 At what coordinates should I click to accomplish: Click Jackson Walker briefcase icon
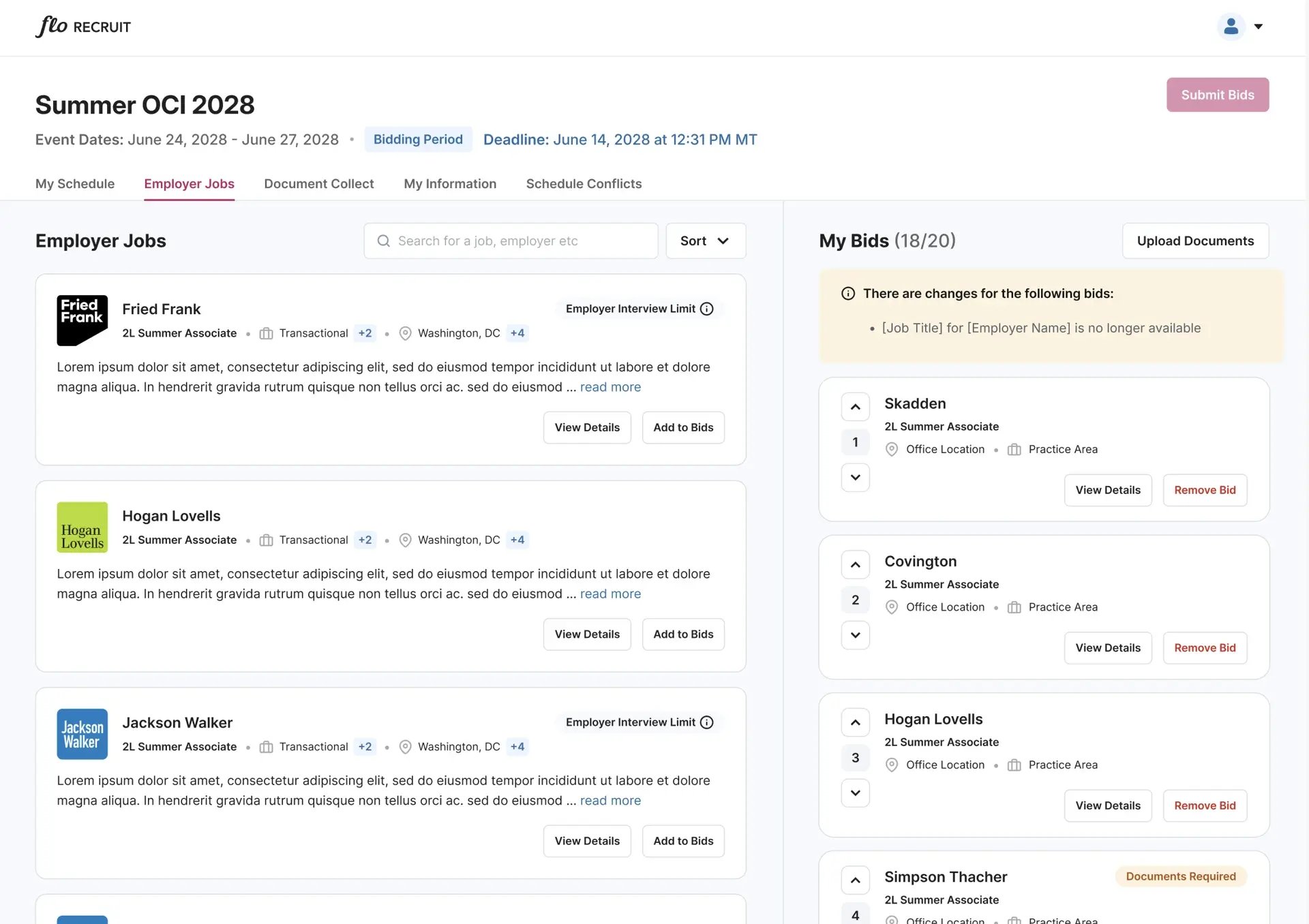click(267, 747)
